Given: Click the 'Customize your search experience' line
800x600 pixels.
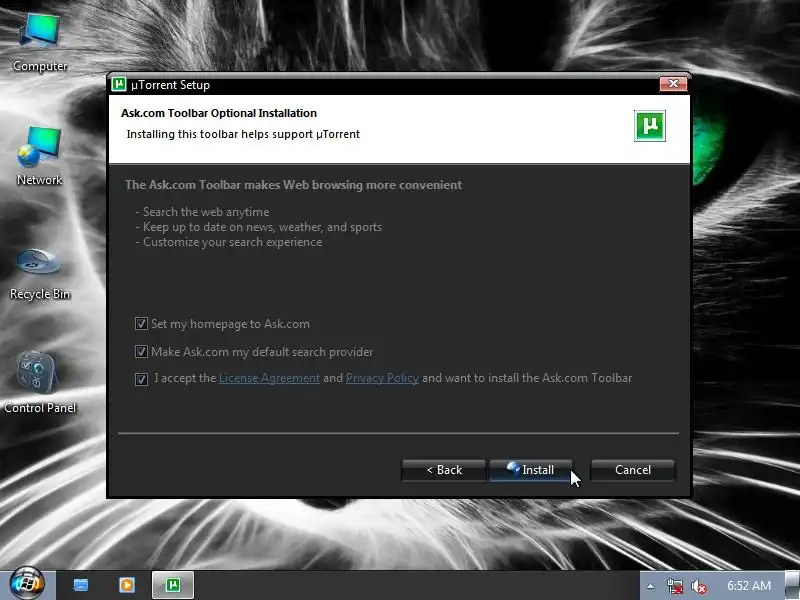Looking at the screenshot, I should pos(229,242).
